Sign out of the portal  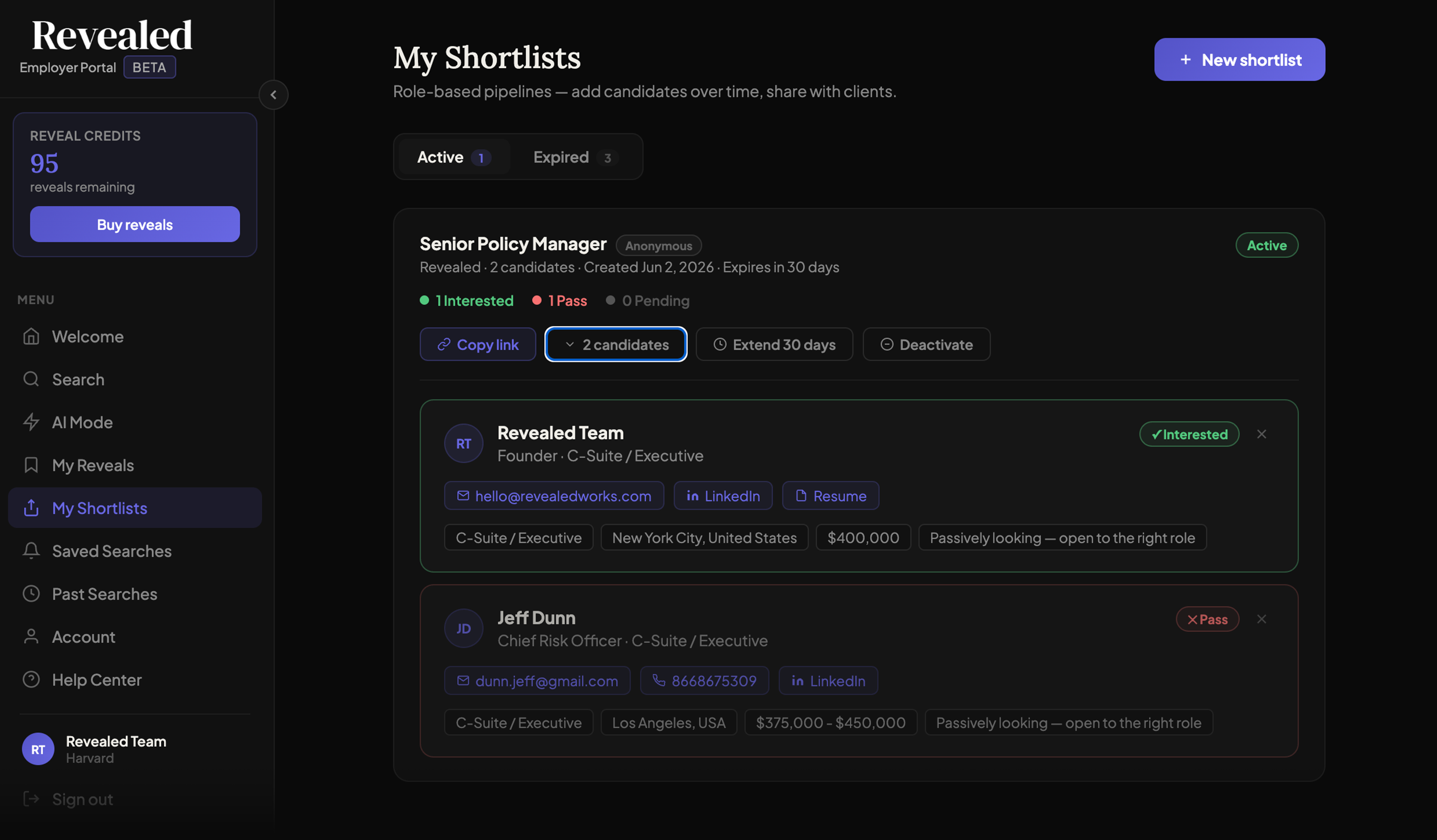click(135, 799)
